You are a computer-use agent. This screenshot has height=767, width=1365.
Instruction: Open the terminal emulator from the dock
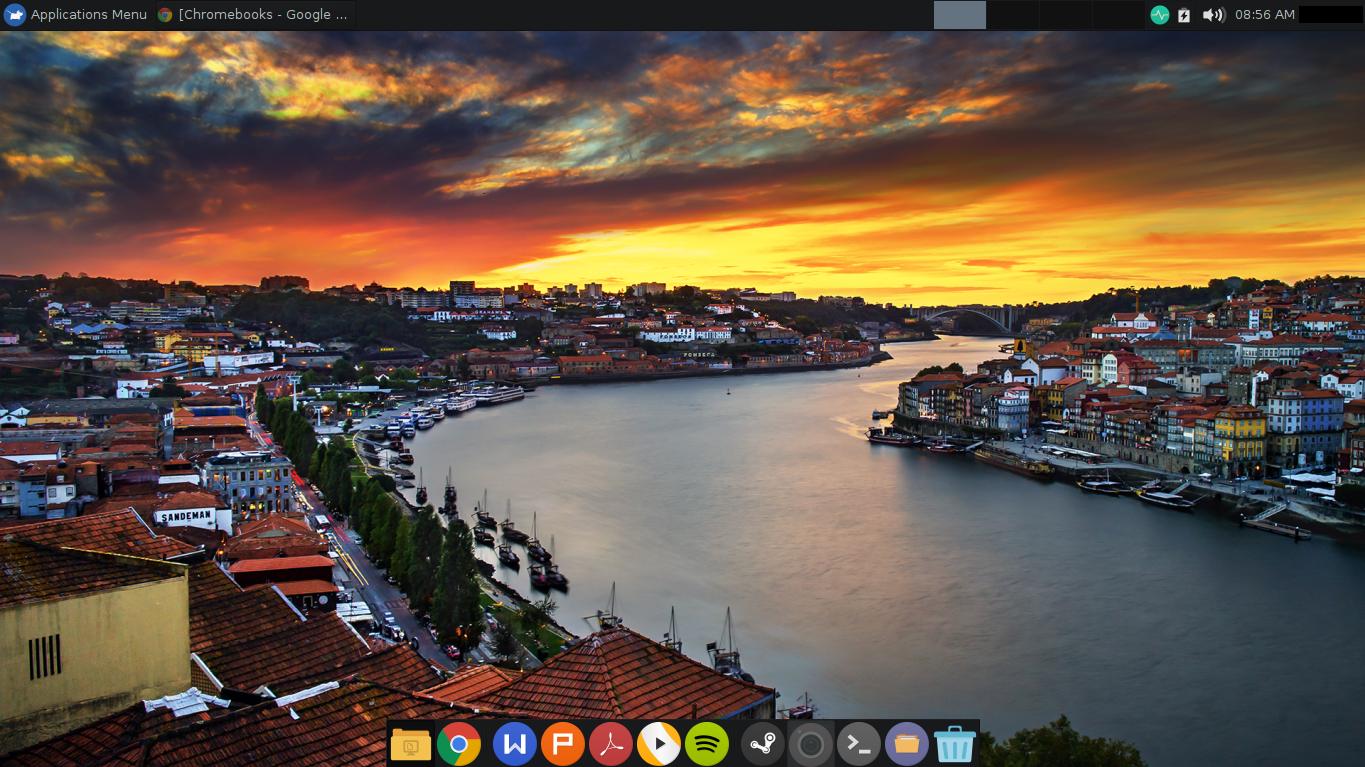858,744
